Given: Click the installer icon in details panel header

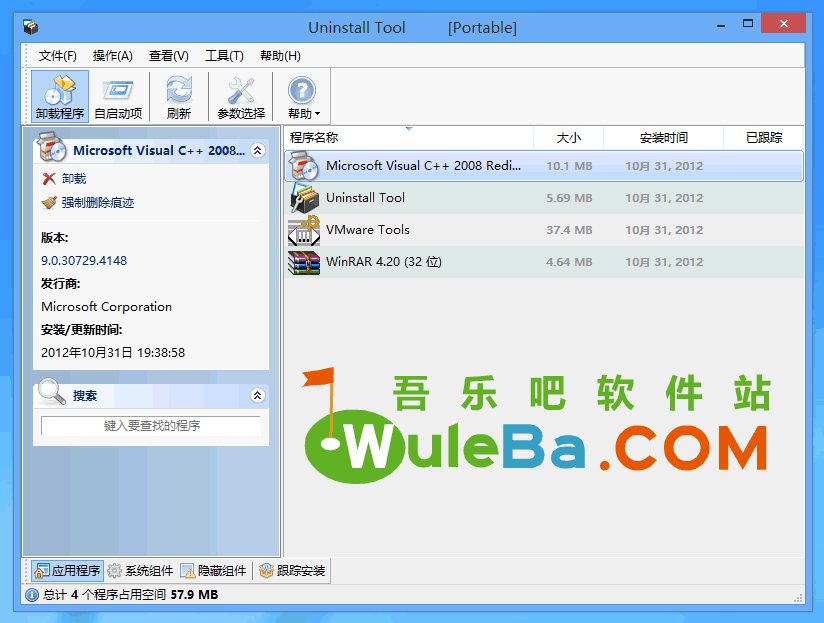Looking at the screenshot, I should pyautogui.click(x=52, y=147).
